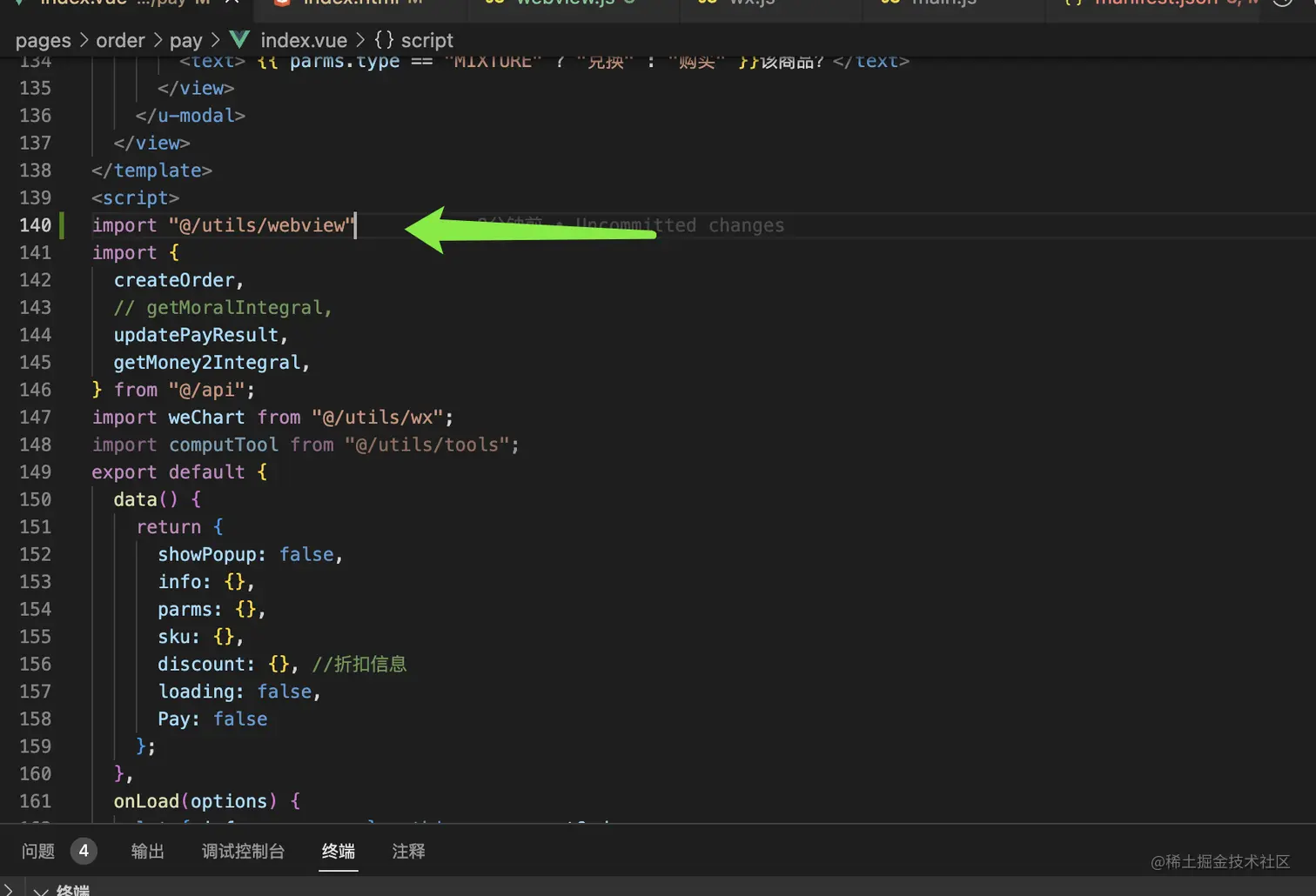Click the "onLoad" method name
The image size is (1316, 896).
point(146,800)
